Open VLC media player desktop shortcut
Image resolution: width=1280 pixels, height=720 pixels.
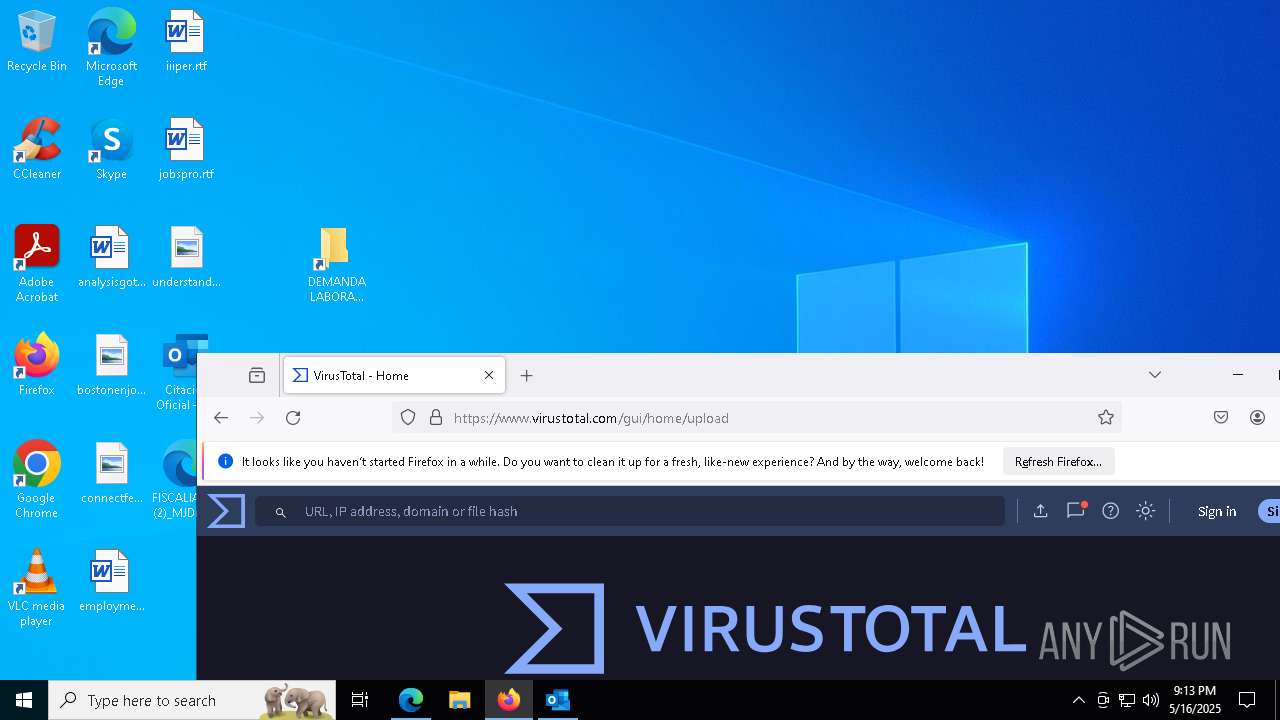[x=37, y=588]
